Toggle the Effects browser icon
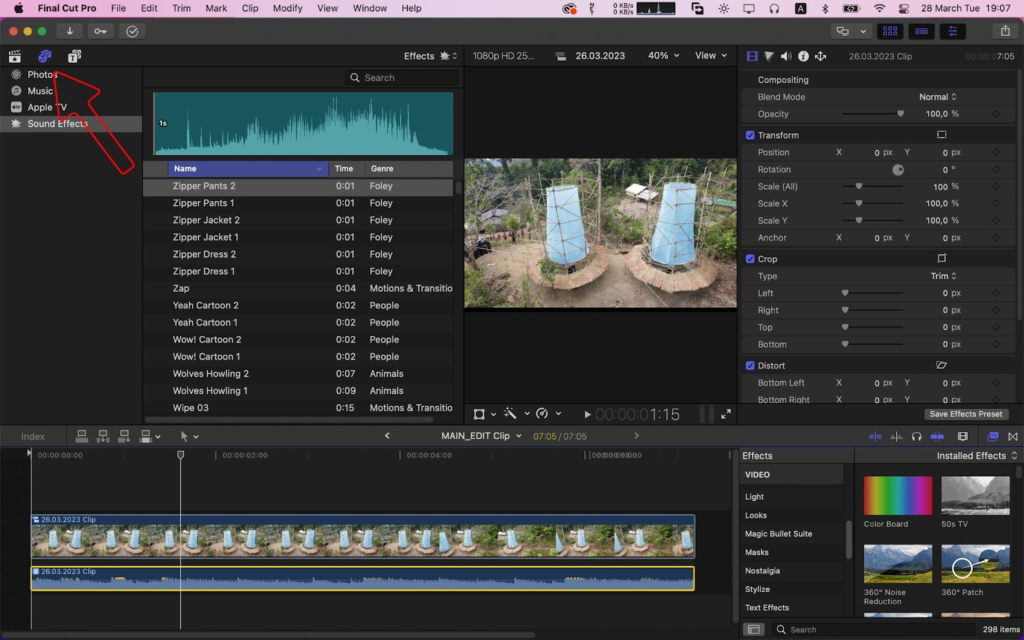Viewport: 1024px width, 640px height. (993, 436)
